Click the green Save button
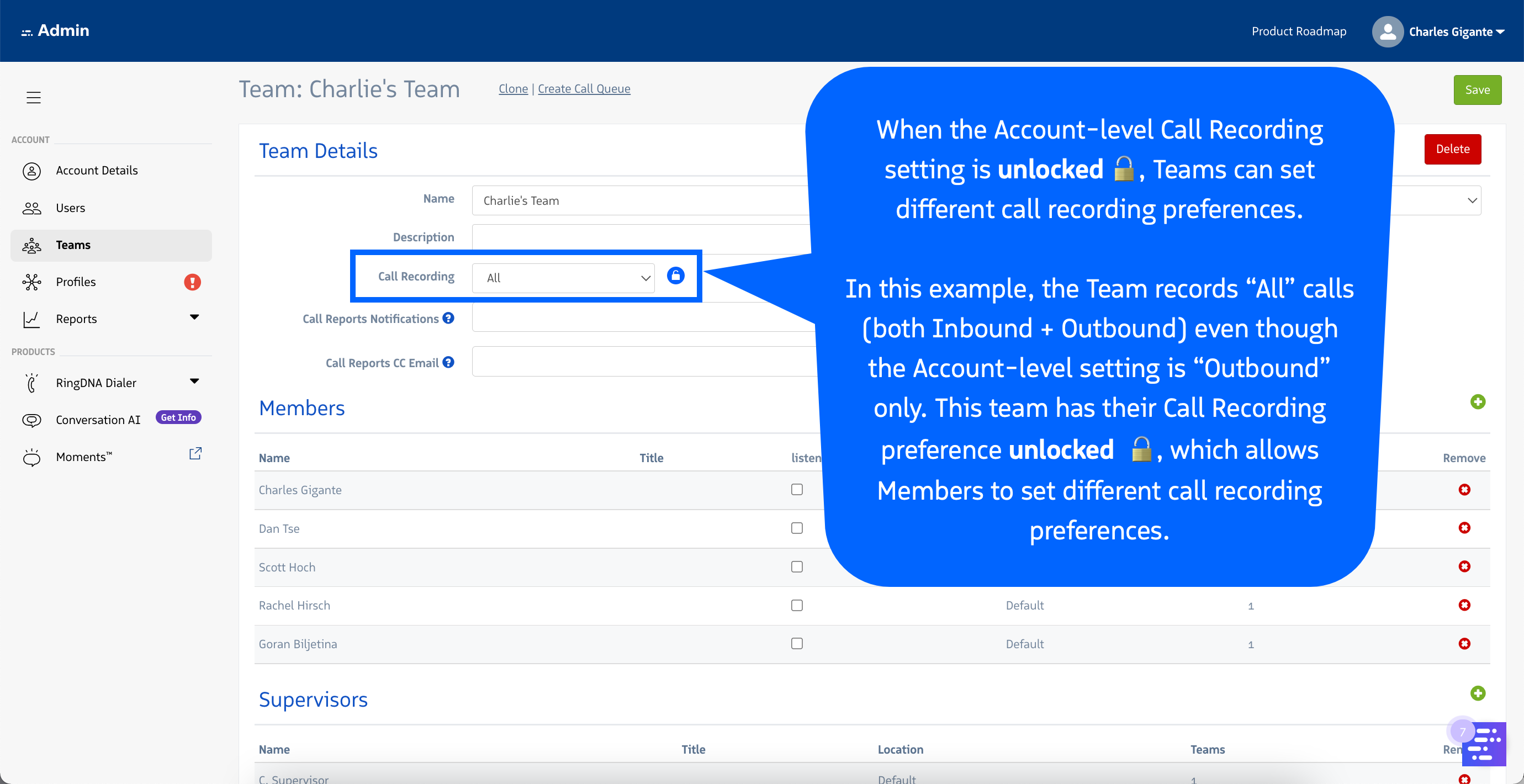Viewport: 1524px width, 784px height. point(1477,89)
